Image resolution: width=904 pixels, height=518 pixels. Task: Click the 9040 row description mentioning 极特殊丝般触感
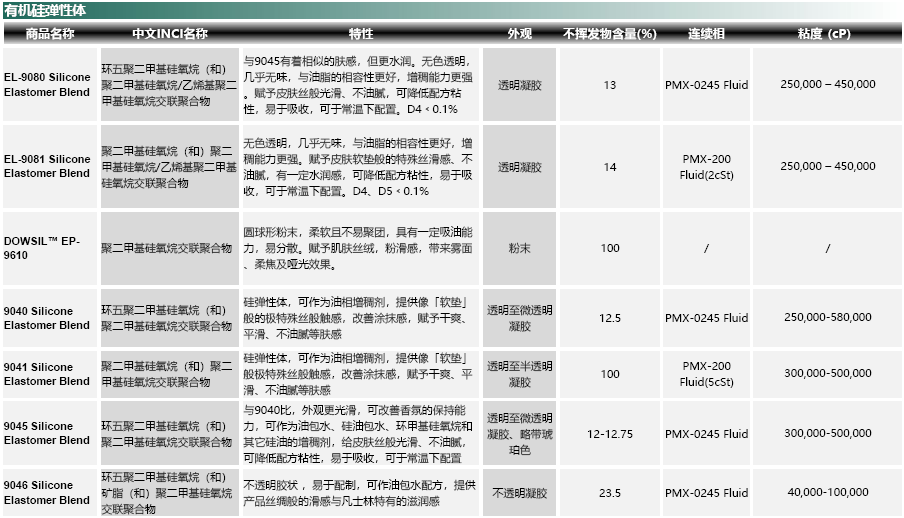tap(360, 318)
